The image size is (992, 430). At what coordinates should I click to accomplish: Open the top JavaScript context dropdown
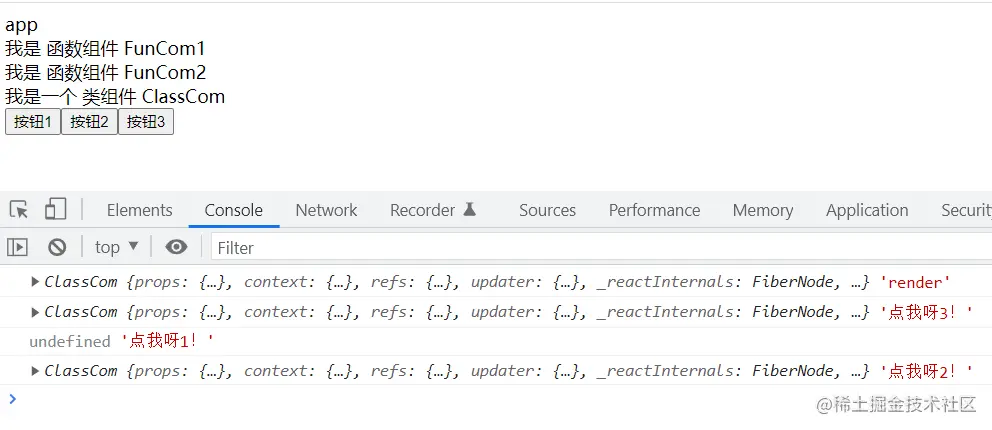coord(116,247)
